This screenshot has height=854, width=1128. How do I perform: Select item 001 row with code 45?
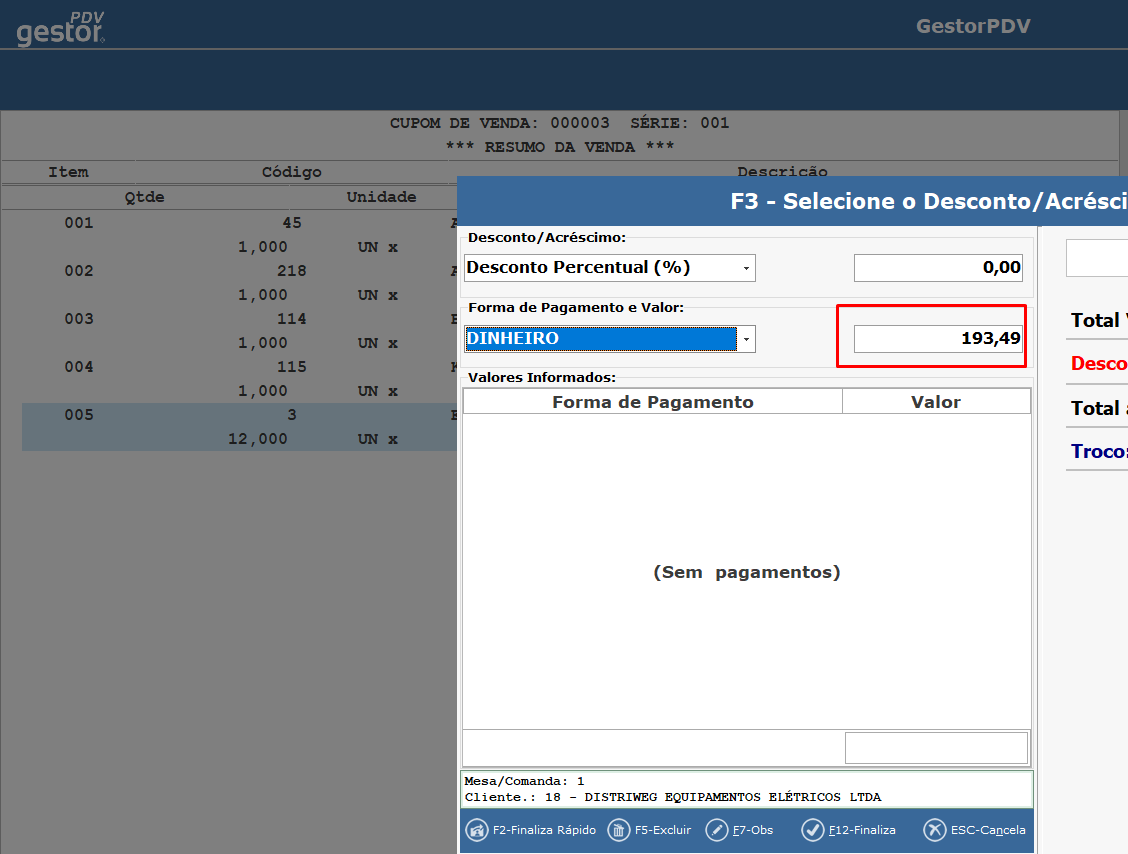[240, 223]
